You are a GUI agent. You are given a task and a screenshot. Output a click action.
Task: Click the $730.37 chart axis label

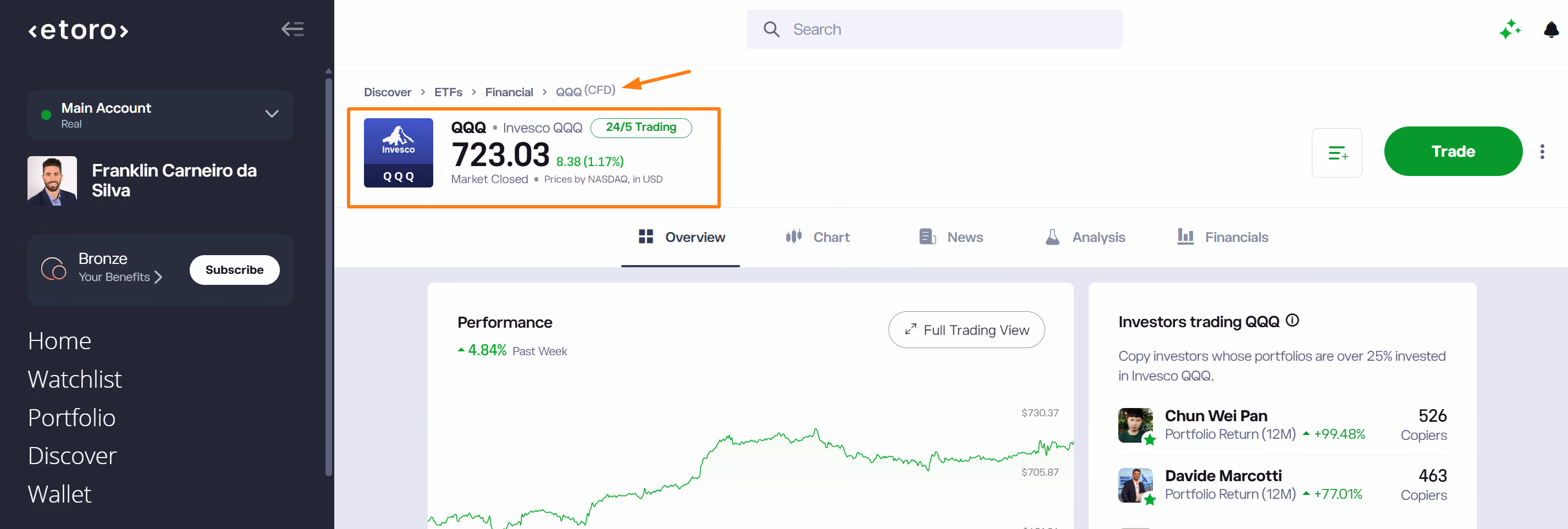pos(1040,413)
